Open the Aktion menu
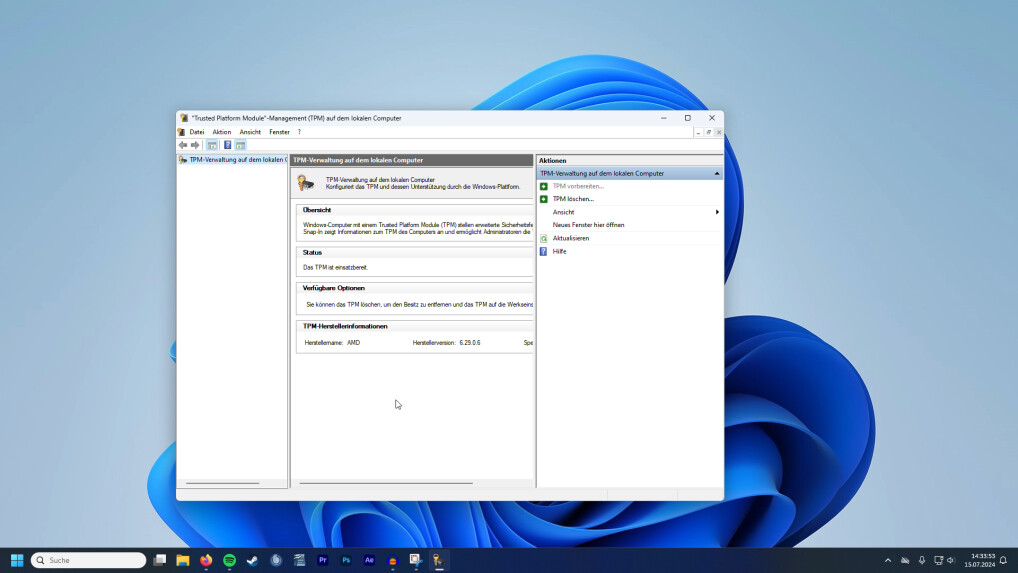1018x573 pixels. (x=221, y=132)
